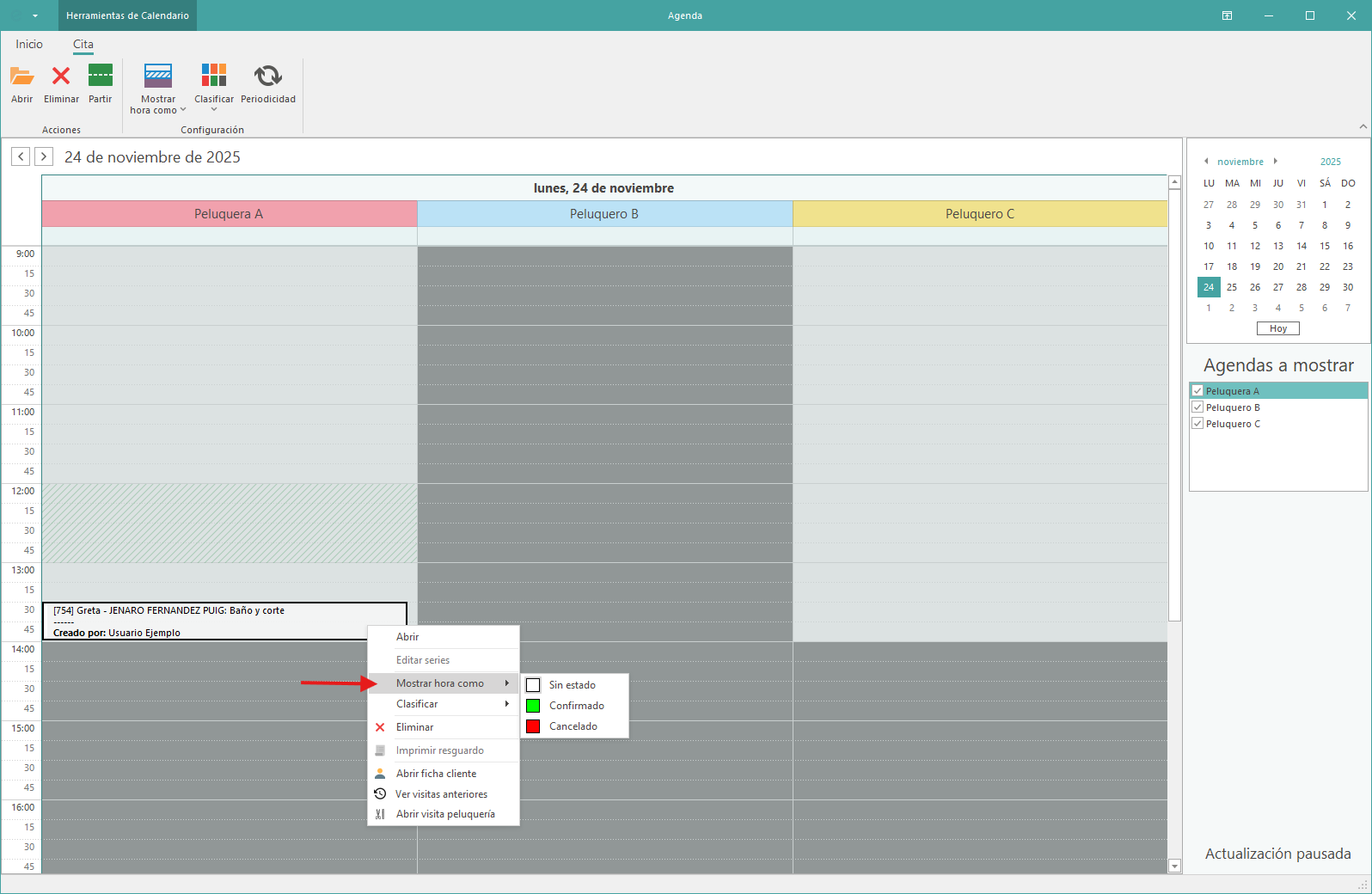Open the Clasificar ribbon dropdown

tap(214, 88)
